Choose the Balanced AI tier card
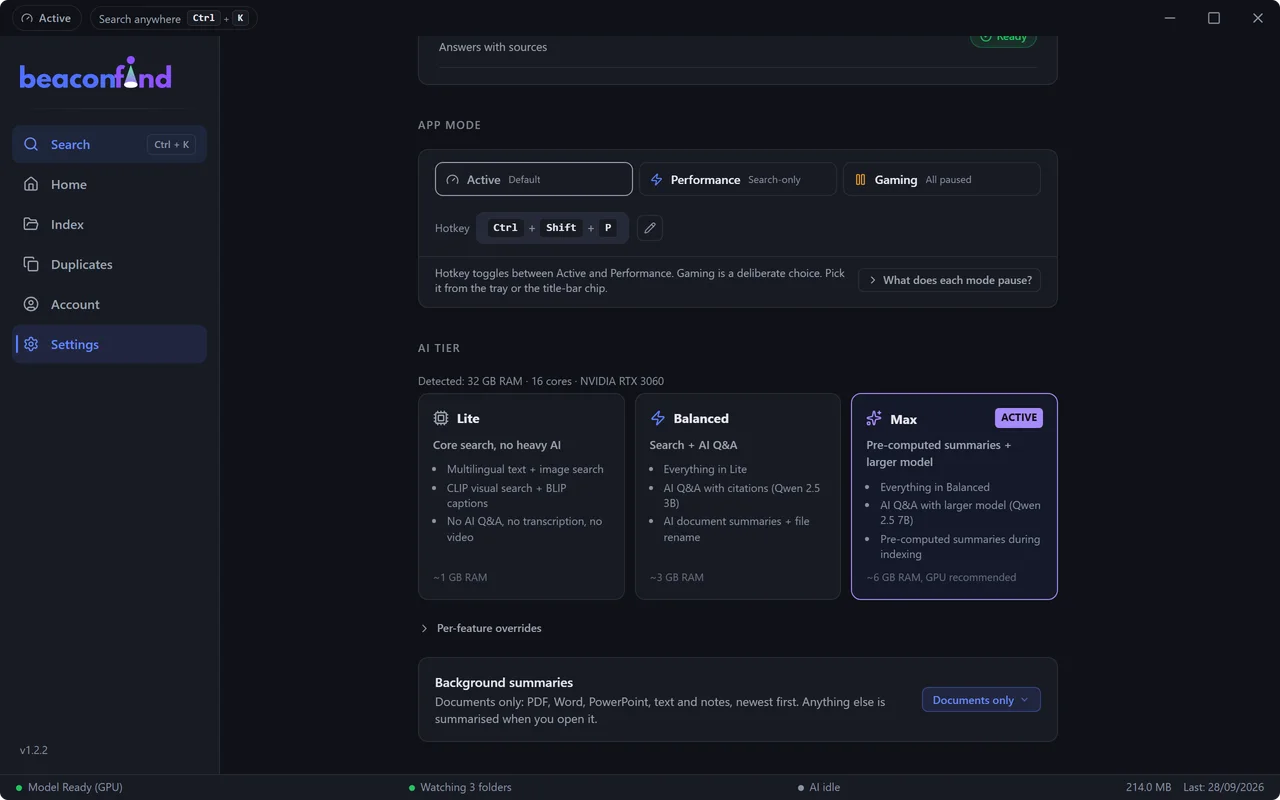The image size is (1280, 800). point(738,497)
